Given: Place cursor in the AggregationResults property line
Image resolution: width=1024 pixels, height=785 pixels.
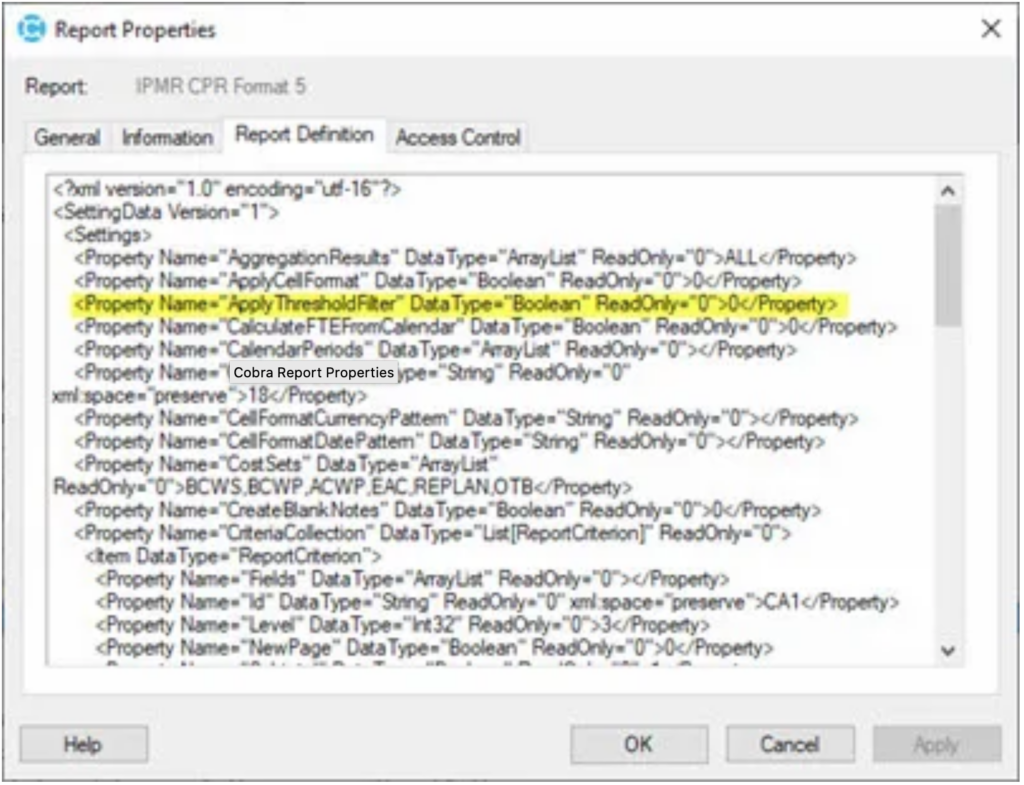Looking at the screenshot, I should point(465,258).
